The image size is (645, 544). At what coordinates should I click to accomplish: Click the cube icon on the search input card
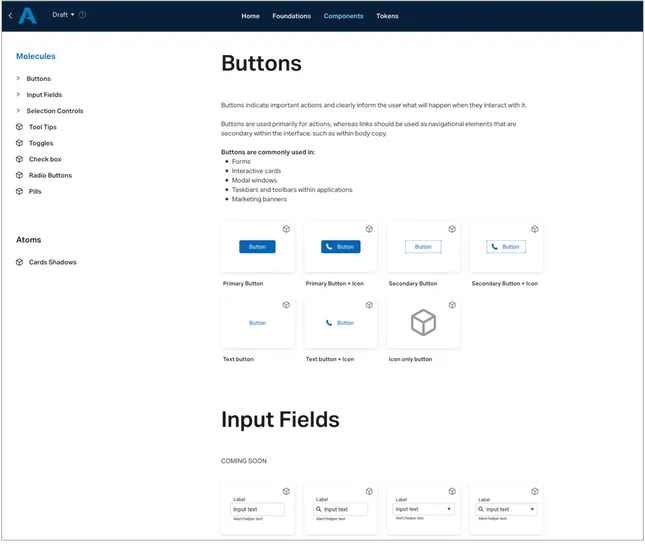[369, 491]
